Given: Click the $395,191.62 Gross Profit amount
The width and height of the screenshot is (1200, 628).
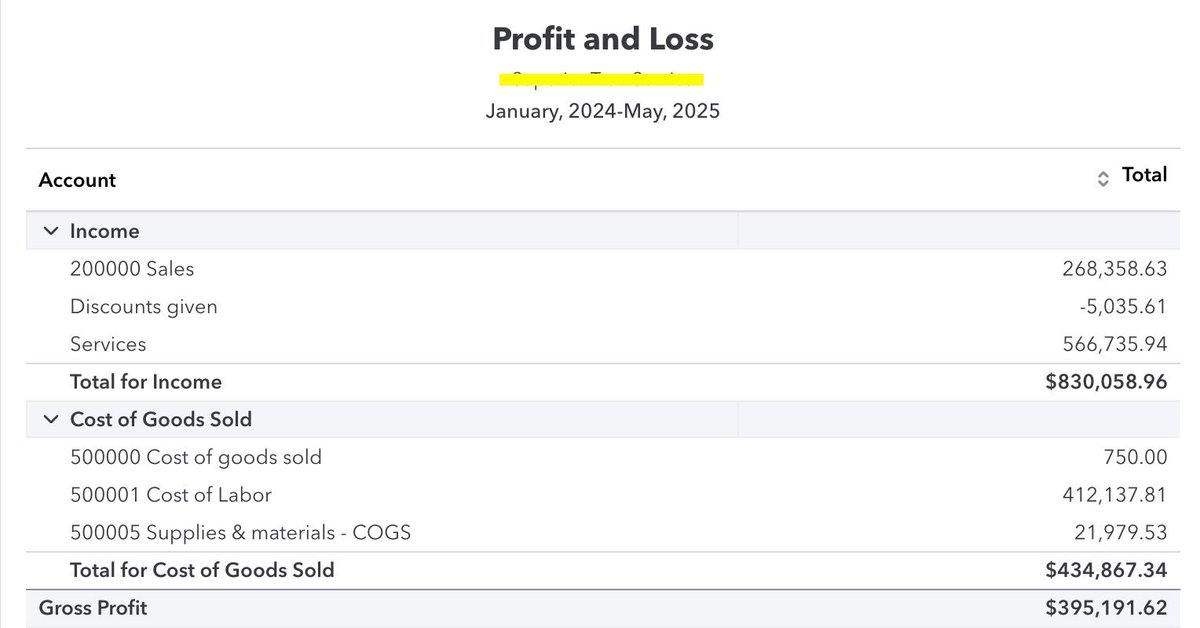Looking at the screenshot, I should click(x=1106, y=608).
